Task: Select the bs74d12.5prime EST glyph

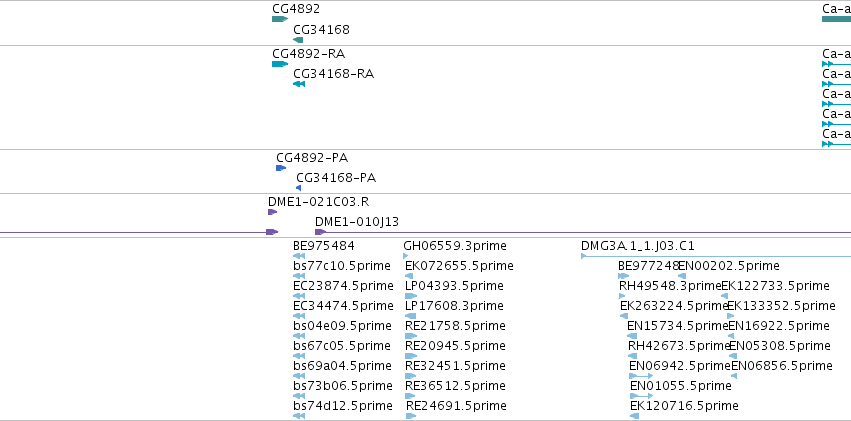Action: (x=299, y=416)
